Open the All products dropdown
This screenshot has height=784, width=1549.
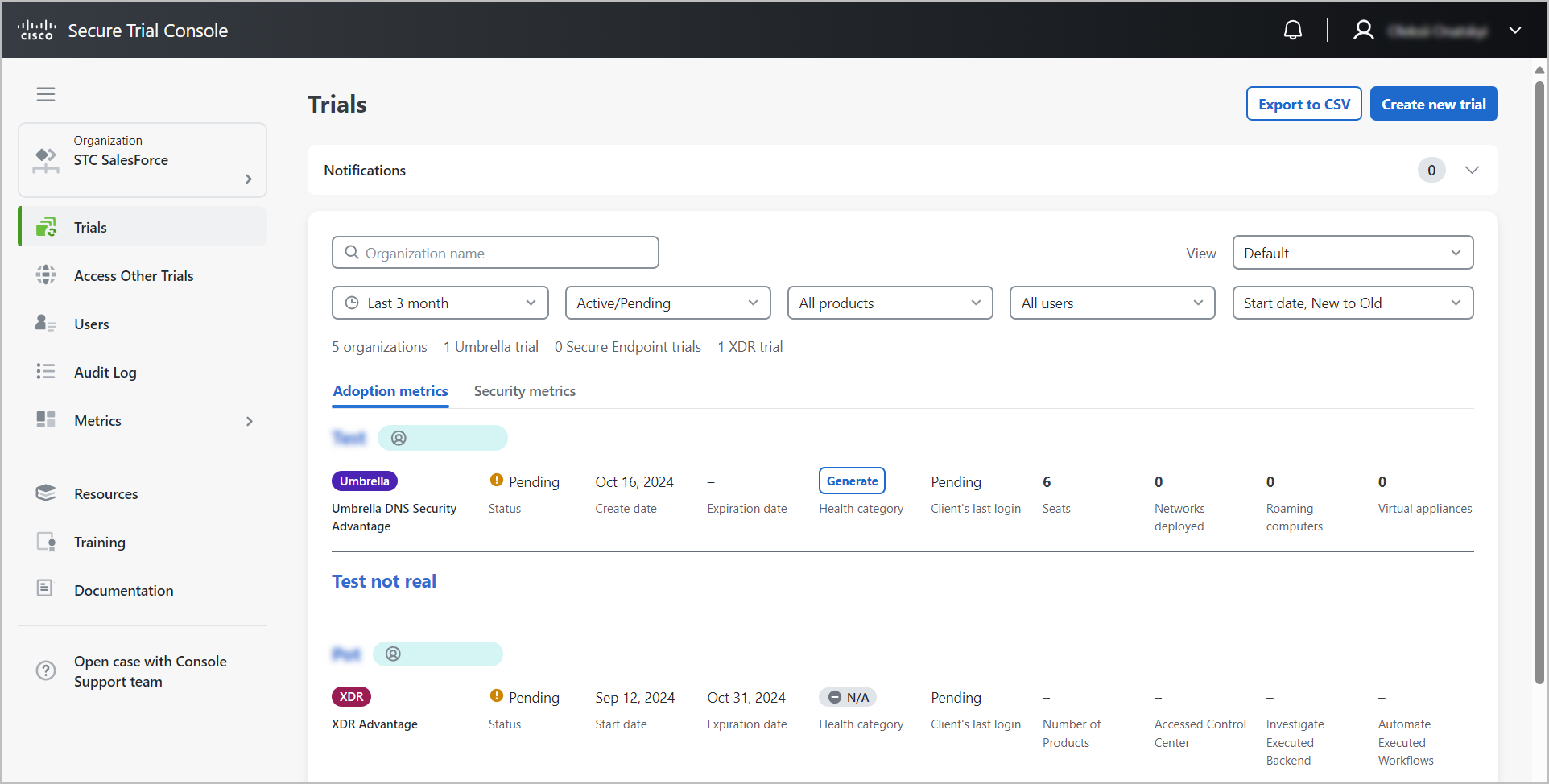pyautogui.click(x=890, y=303)
